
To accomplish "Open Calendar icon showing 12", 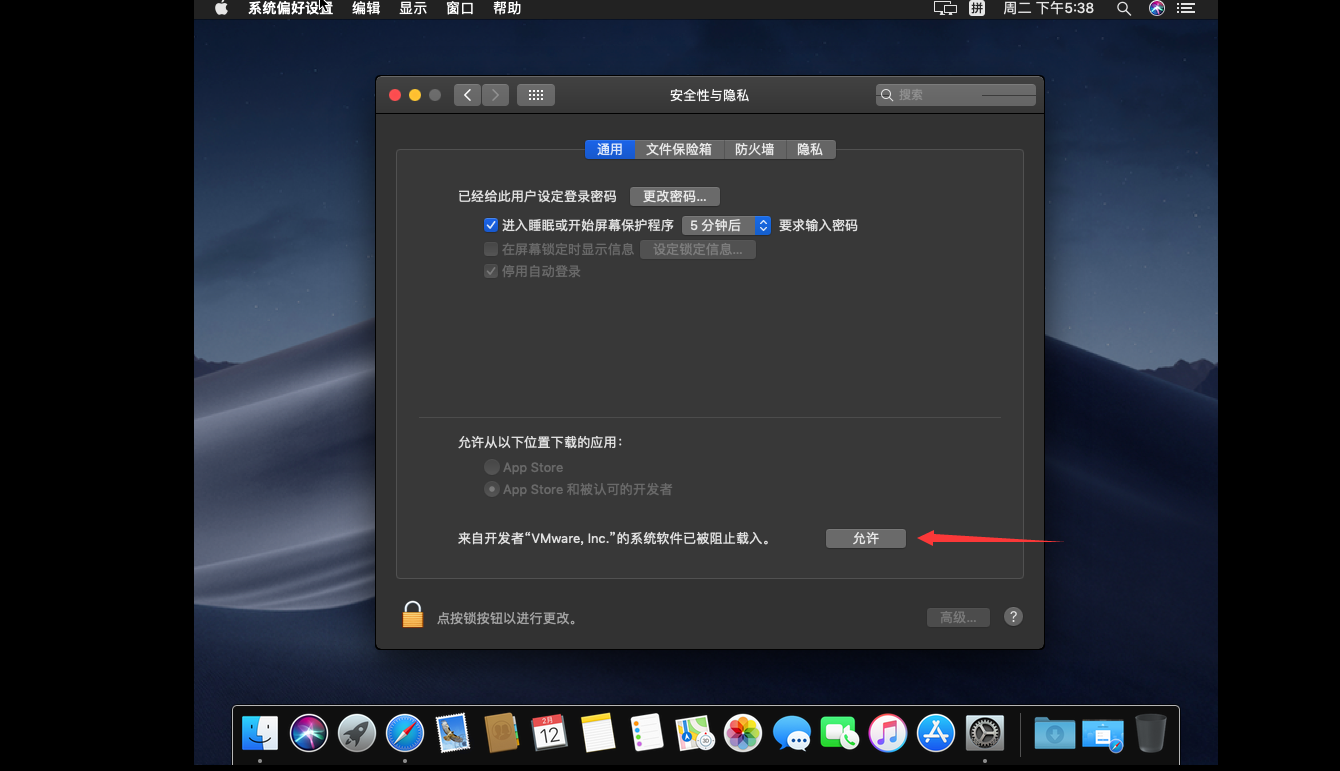I will pyautogui.click(x=550, y=733).
